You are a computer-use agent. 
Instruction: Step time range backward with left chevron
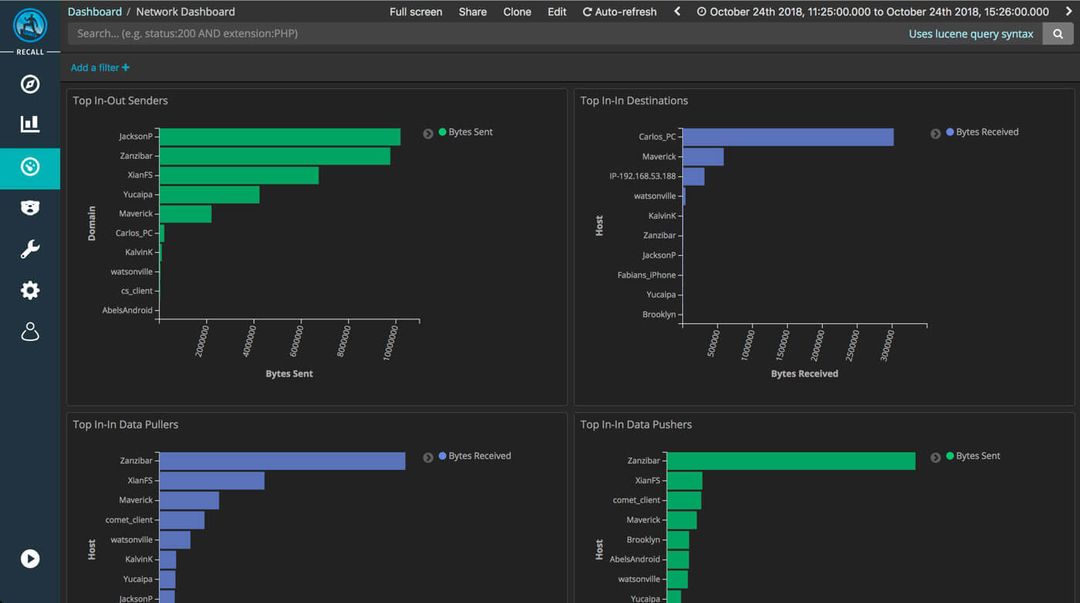(x=677, y=12)
